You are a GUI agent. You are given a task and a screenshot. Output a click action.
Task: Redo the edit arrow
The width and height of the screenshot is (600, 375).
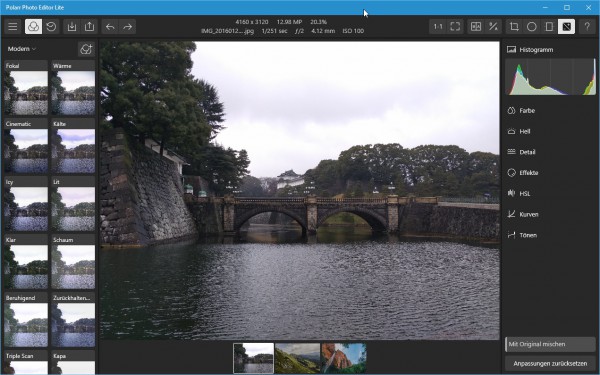coord(128,26)
